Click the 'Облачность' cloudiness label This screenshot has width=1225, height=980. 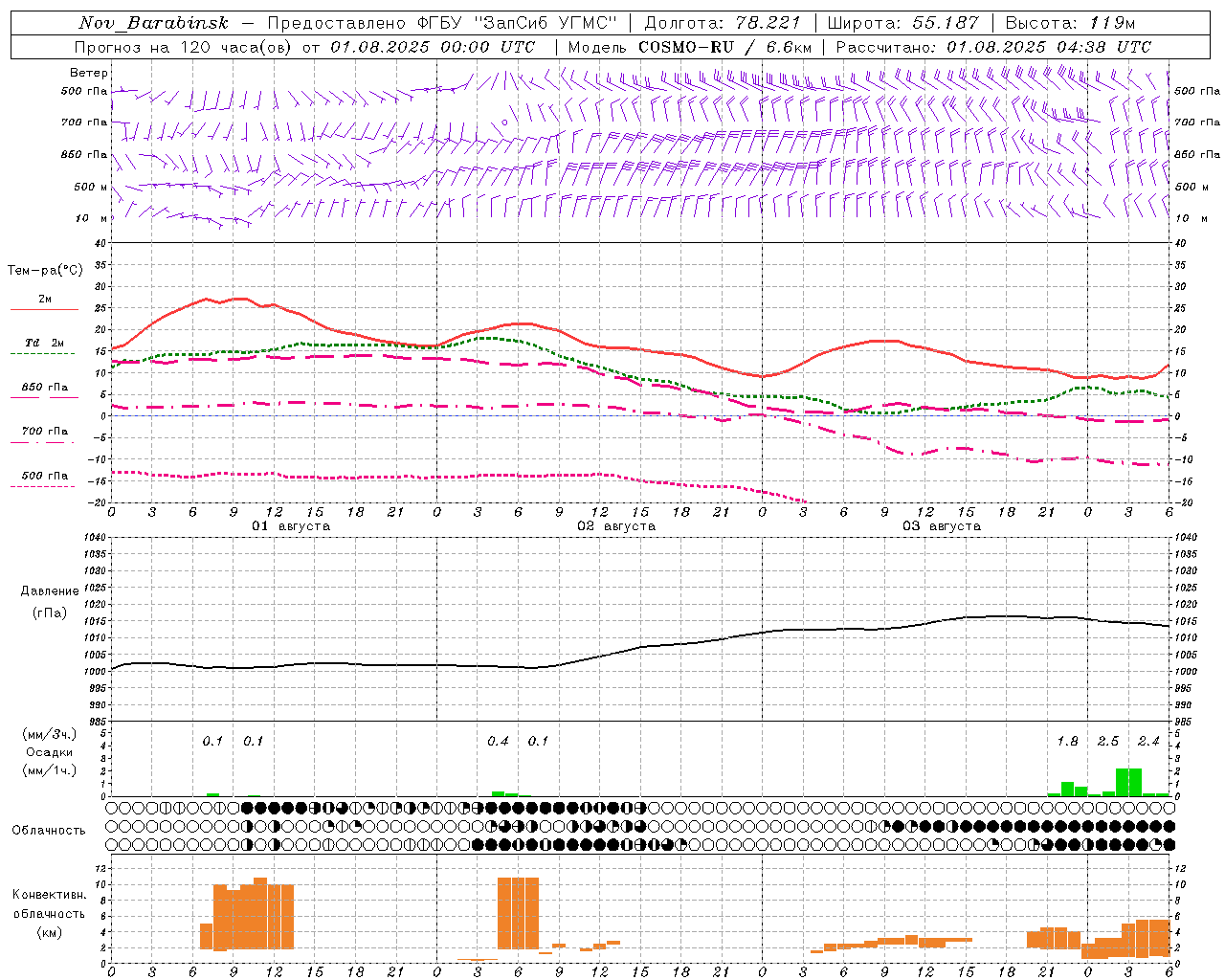click(49, 830)
